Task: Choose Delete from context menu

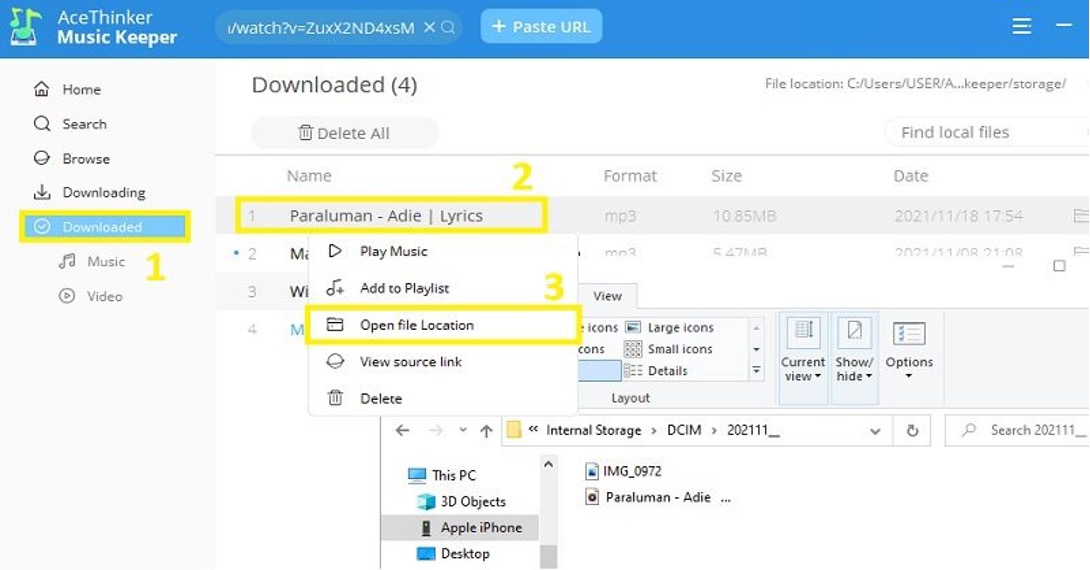Action: pyautogui.click(x=444, y=398)
